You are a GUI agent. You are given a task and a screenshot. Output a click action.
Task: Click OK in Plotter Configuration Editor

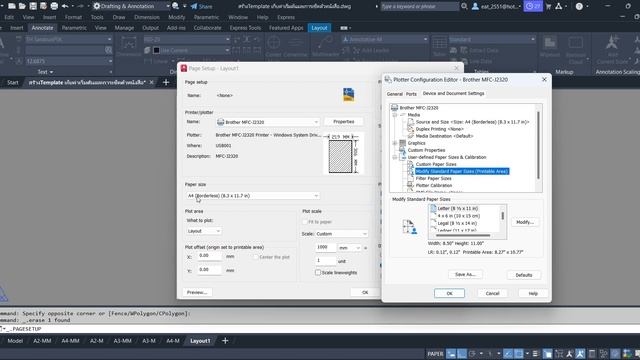tap(449, 293)
